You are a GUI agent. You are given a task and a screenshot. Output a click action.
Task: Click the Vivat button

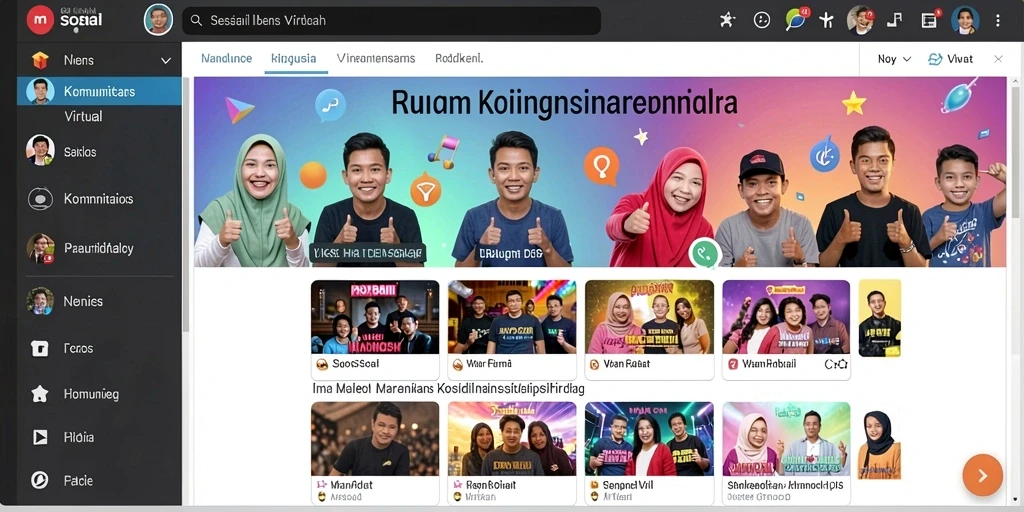pos(950,59)
